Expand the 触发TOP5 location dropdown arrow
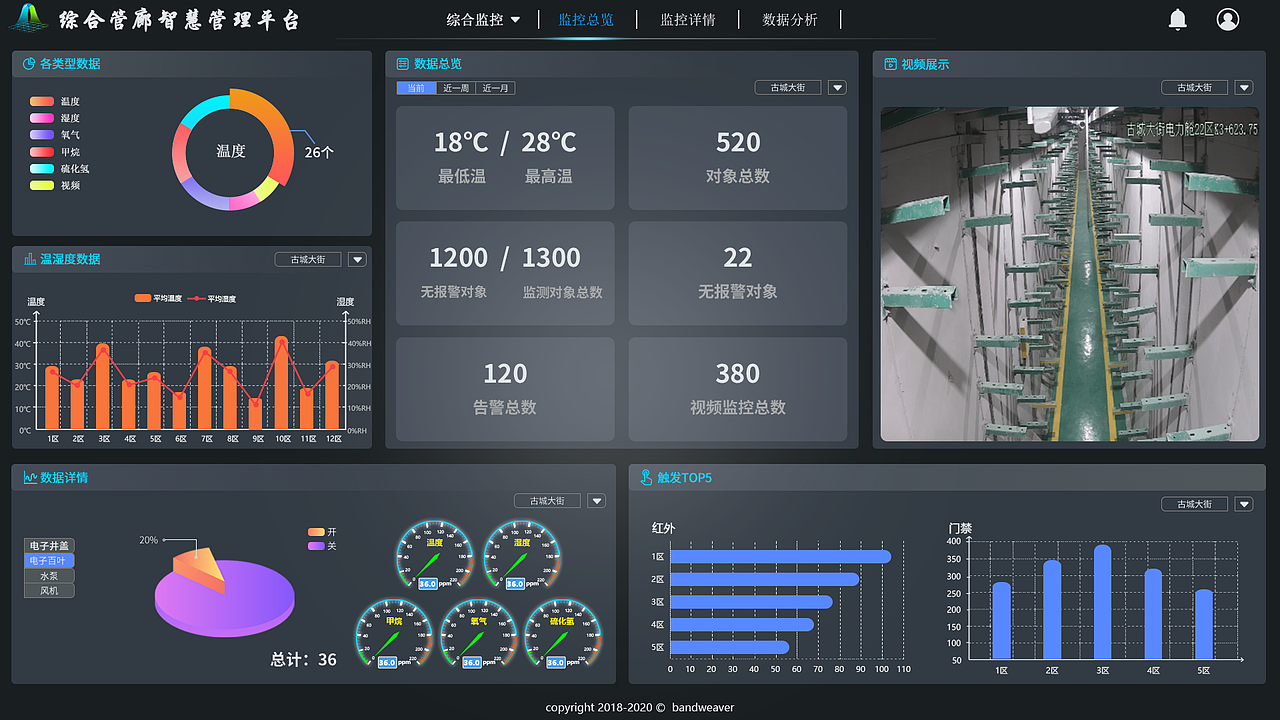This screenshot has width=1280, height=720. tap(1244, 505)
